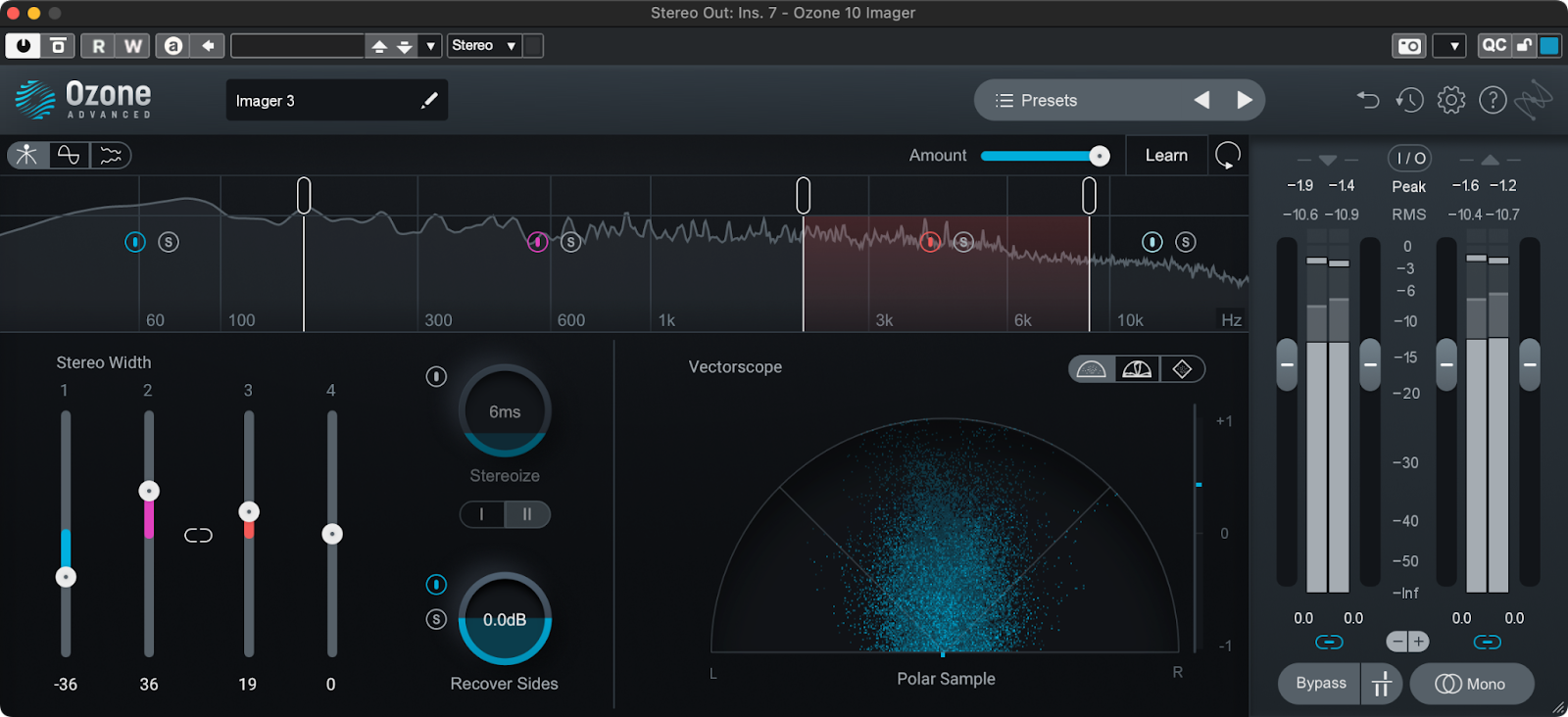Open the Stereo routing dropdown
Image resolution: width=1568 pixels, height=717 pixels.
pos(484,45)
